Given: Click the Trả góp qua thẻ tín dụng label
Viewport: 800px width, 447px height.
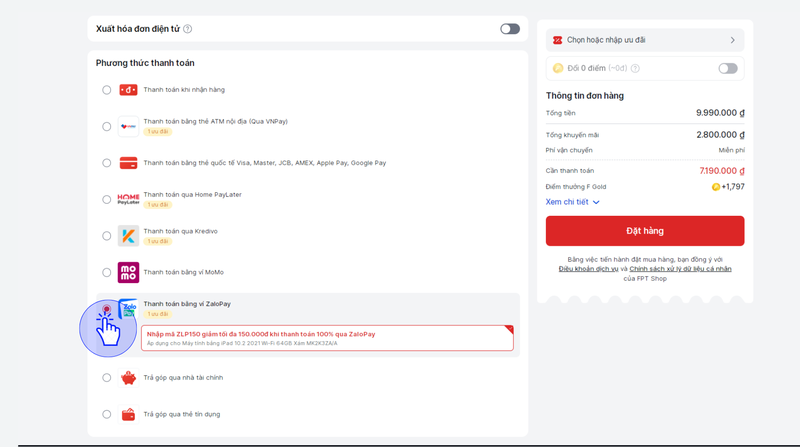Looking at the screenshot, I should coord(182,414).
